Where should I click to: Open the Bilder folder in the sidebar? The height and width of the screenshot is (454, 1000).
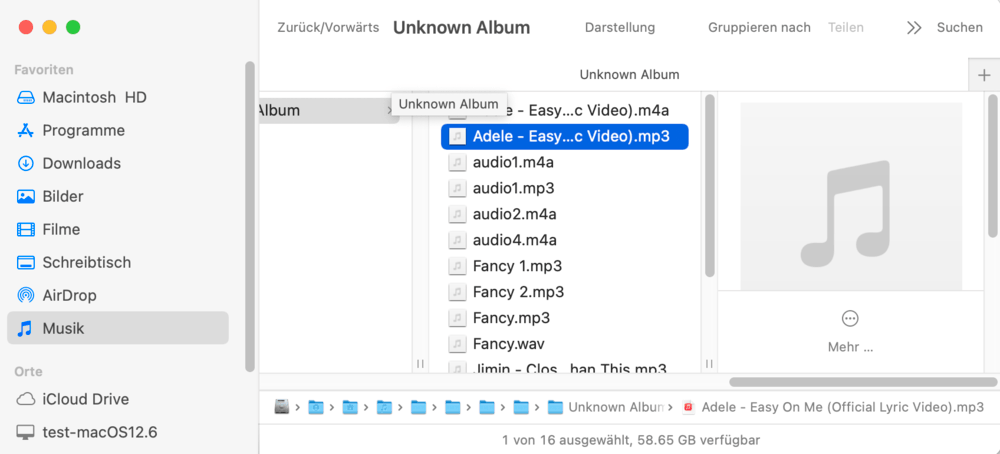[62, 196]
